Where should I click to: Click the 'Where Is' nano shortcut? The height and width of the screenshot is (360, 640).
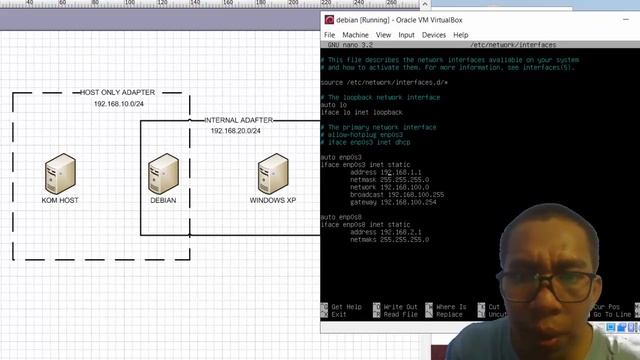pyautogui.click(x=451, y=307)
